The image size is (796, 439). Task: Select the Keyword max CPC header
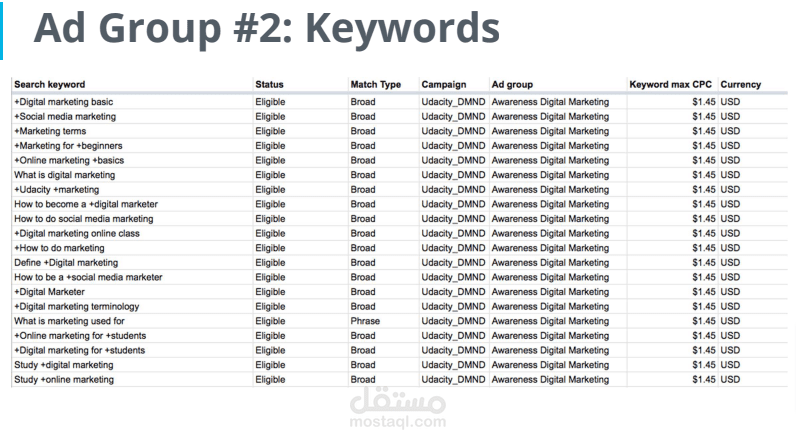[671, 84]
